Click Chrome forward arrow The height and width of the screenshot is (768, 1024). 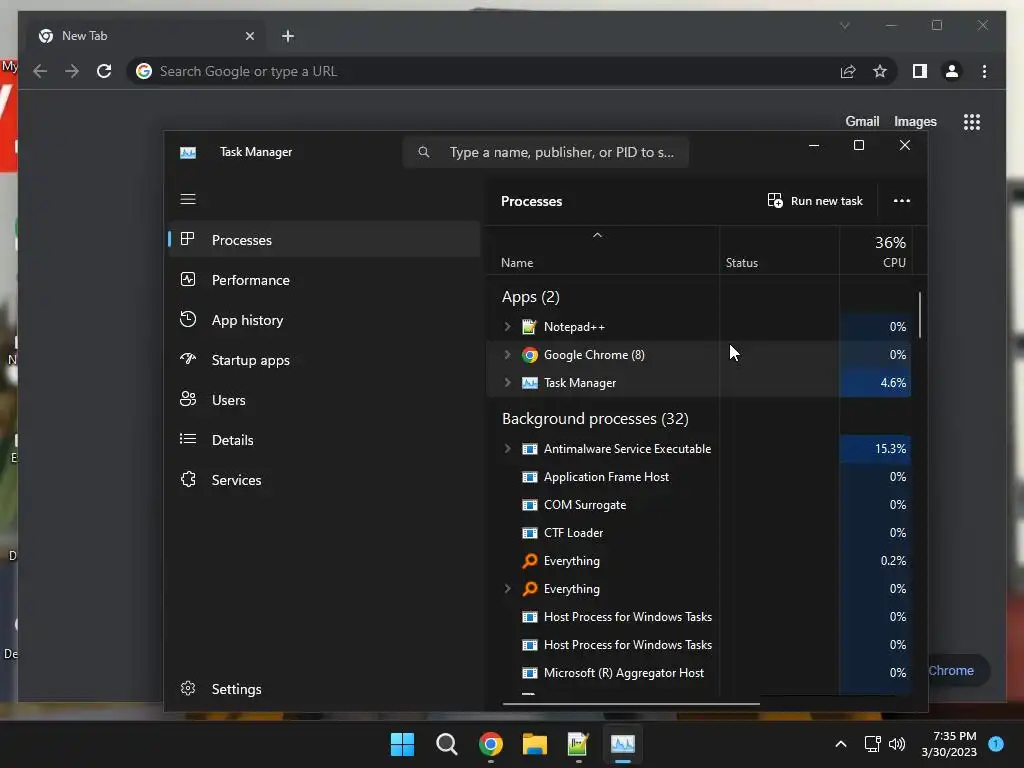(x=72, y=71)
